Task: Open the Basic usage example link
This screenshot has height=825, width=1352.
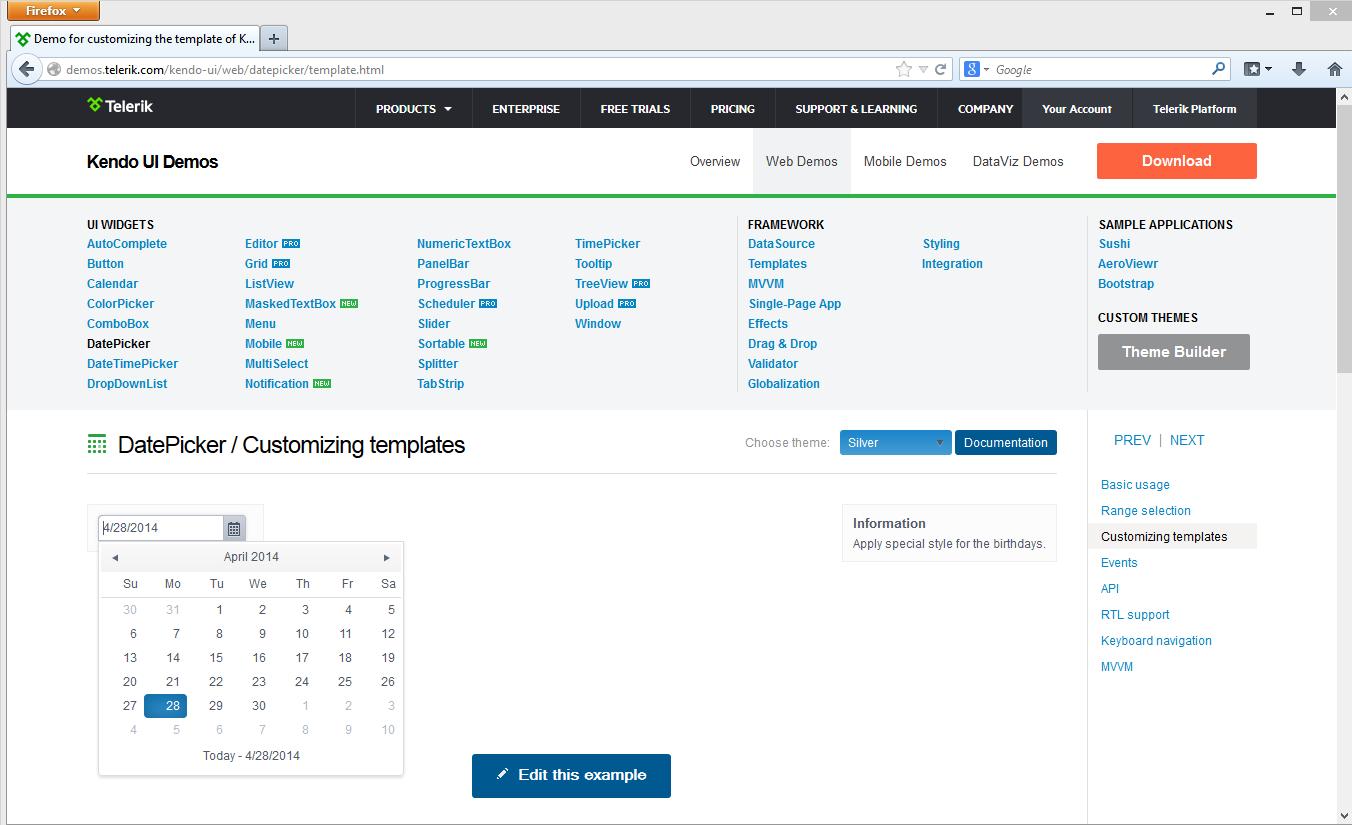Action: pos(1135,485)
